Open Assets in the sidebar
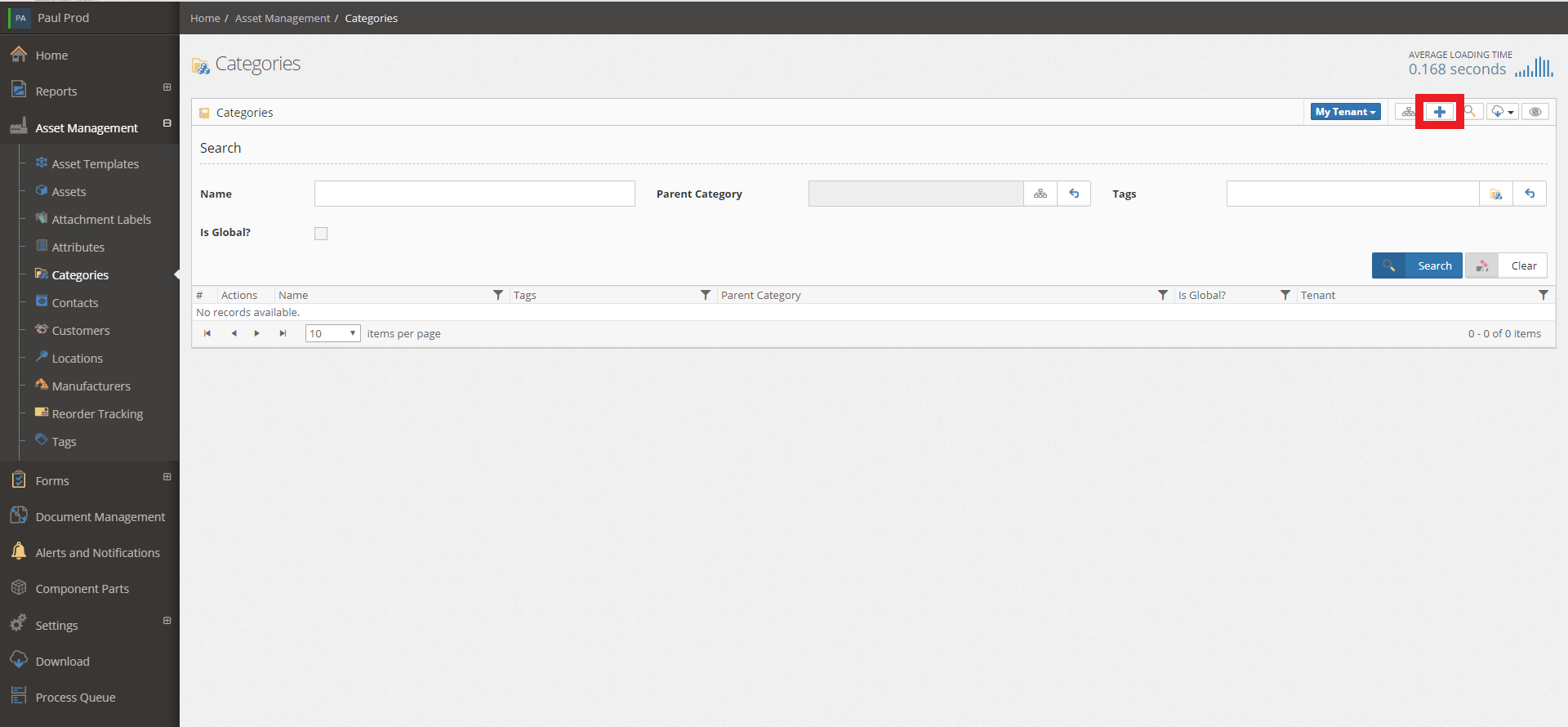Viewport: 1568px width, 727px height. tap(69, 192)
